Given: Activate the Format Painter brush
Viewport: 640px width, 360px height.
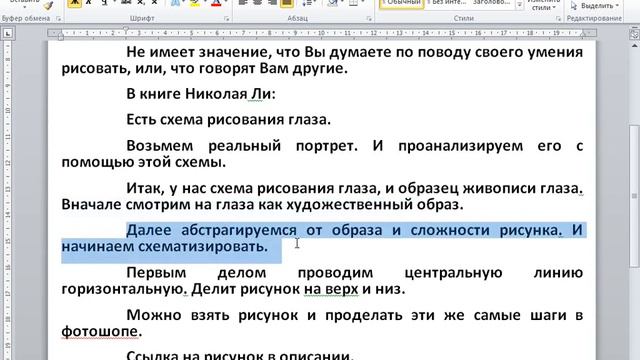Looking at the screenshot, I should click(49, 5).
